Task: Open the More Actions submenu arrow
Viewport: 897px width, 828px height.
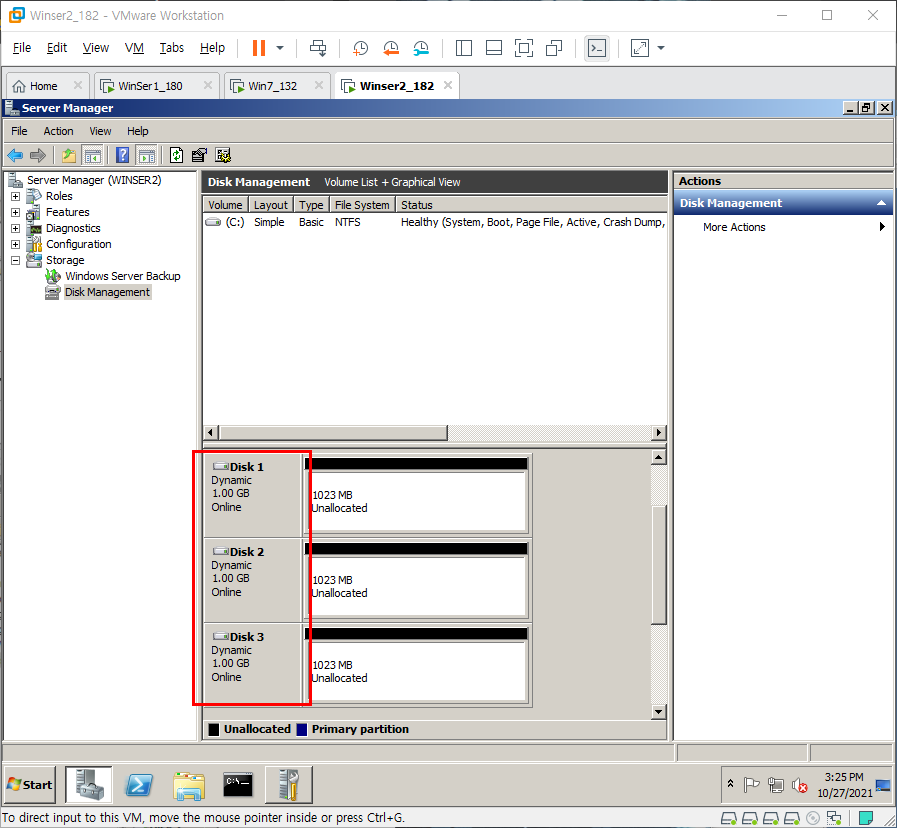Action: tap(882, 227)
